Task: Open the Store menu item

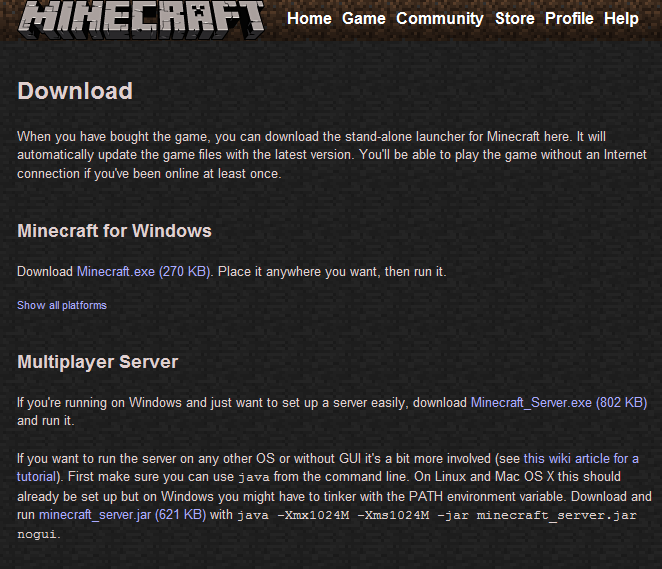Action: tap(515, 19)
